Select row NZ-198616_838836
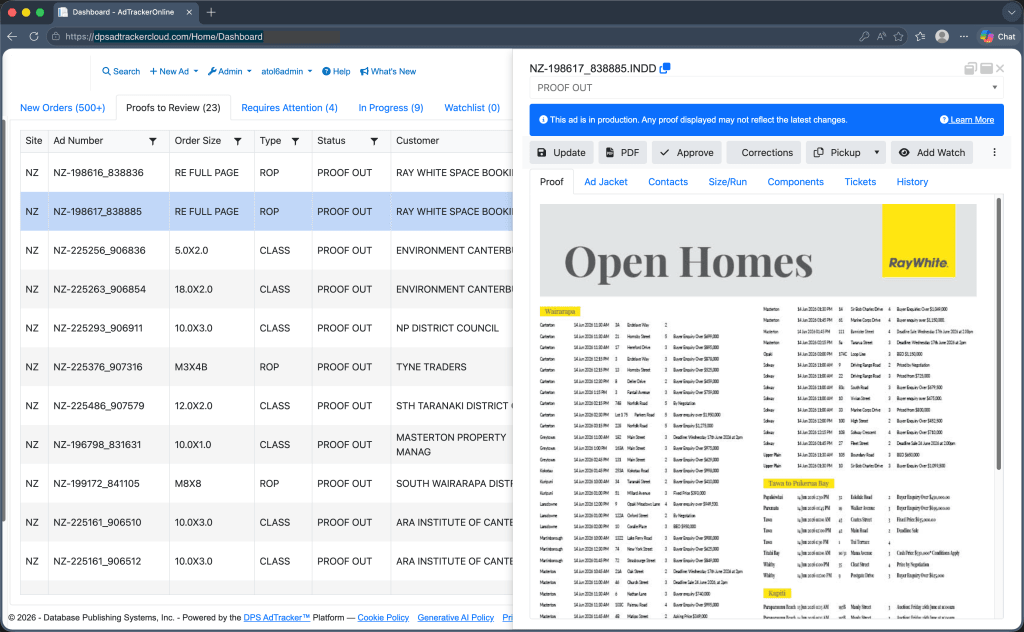The image size is (1024, 632). [266, 172]
